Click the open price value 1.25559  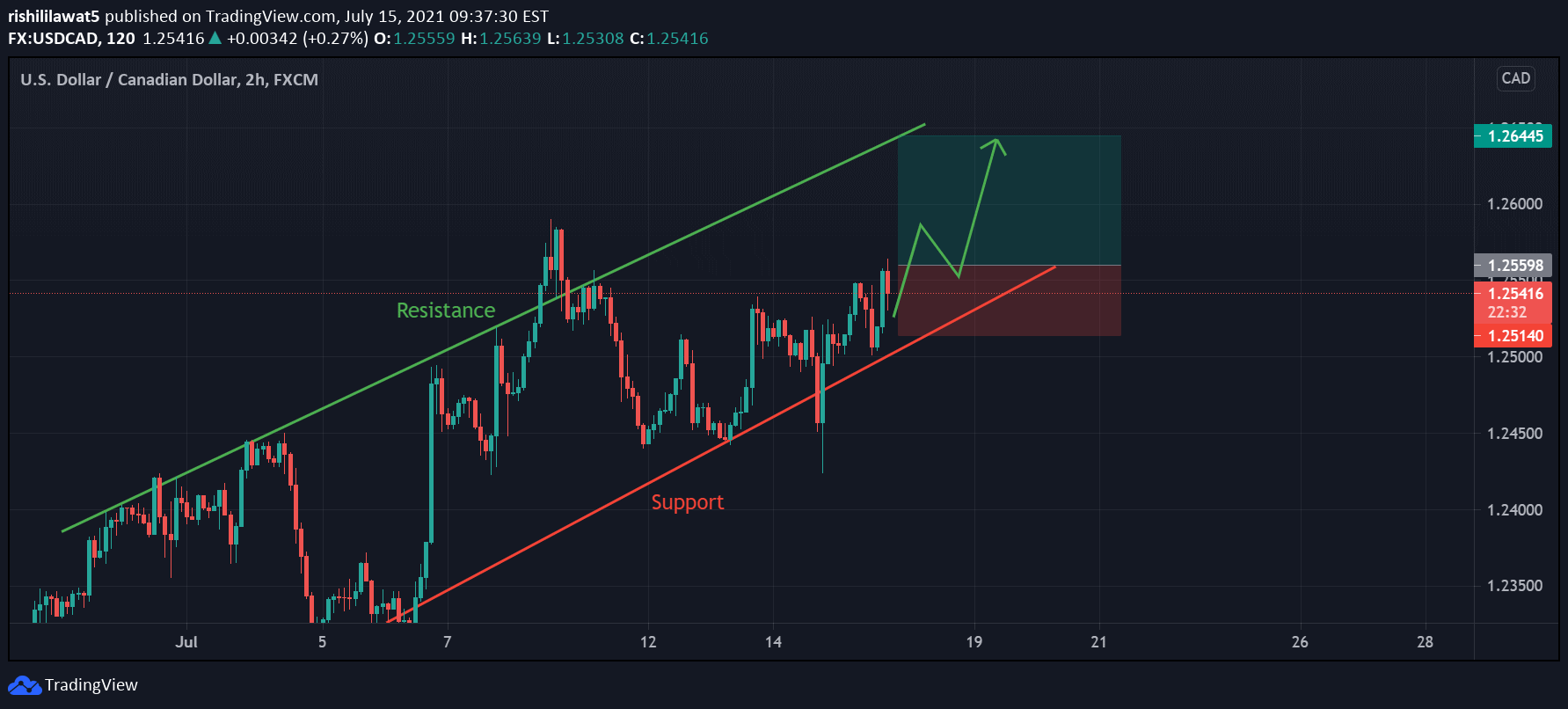tap(424, 39)
